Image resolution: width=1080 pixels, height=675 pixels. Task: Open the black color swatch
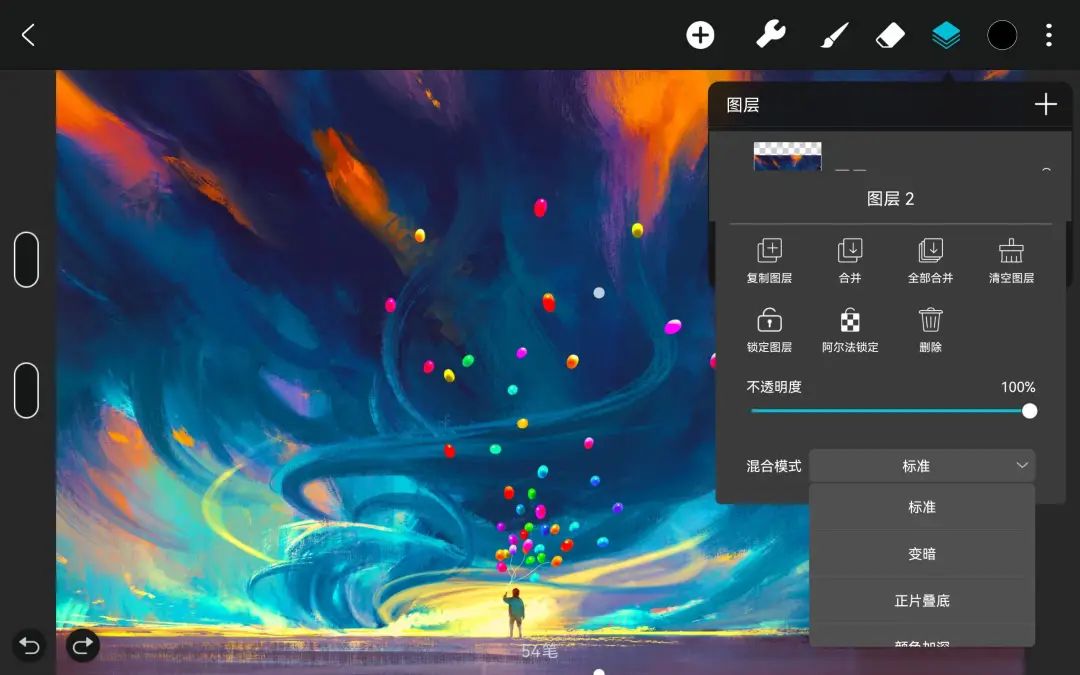click(x=1001, y=35)
